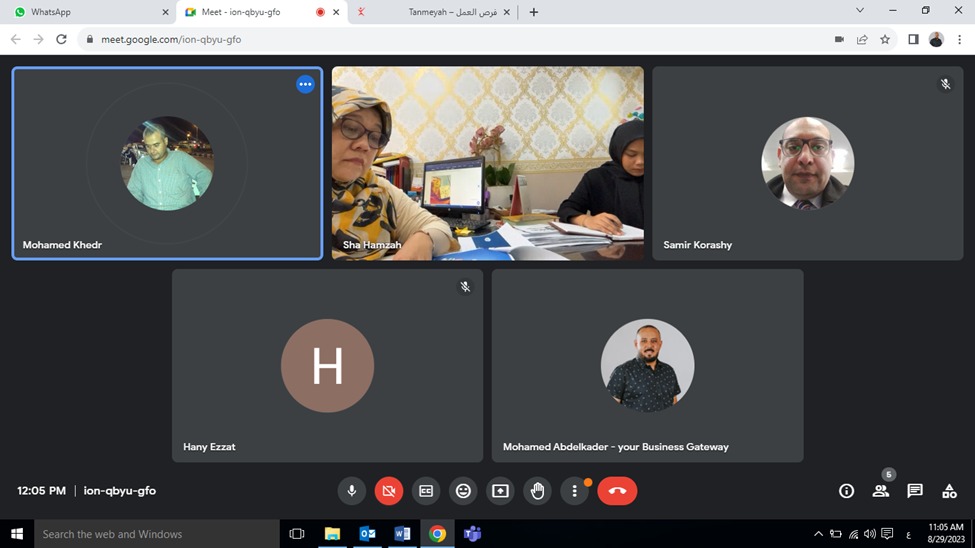This screenshot has width=975, height=548.
Task: Close the Meet tab
Action: pos(336,12)
